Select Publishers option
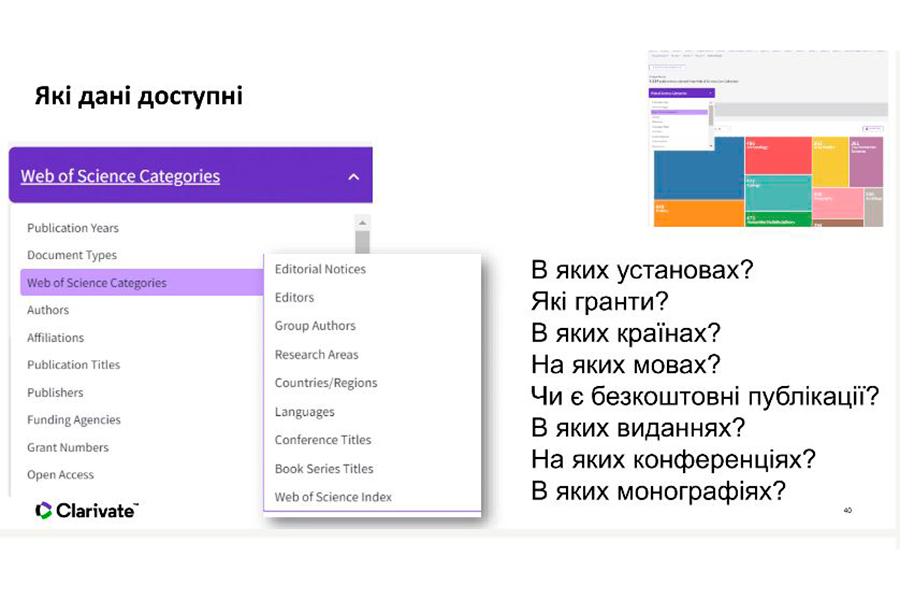The width and height of the screenshot is (900, 600). point(55,393)
